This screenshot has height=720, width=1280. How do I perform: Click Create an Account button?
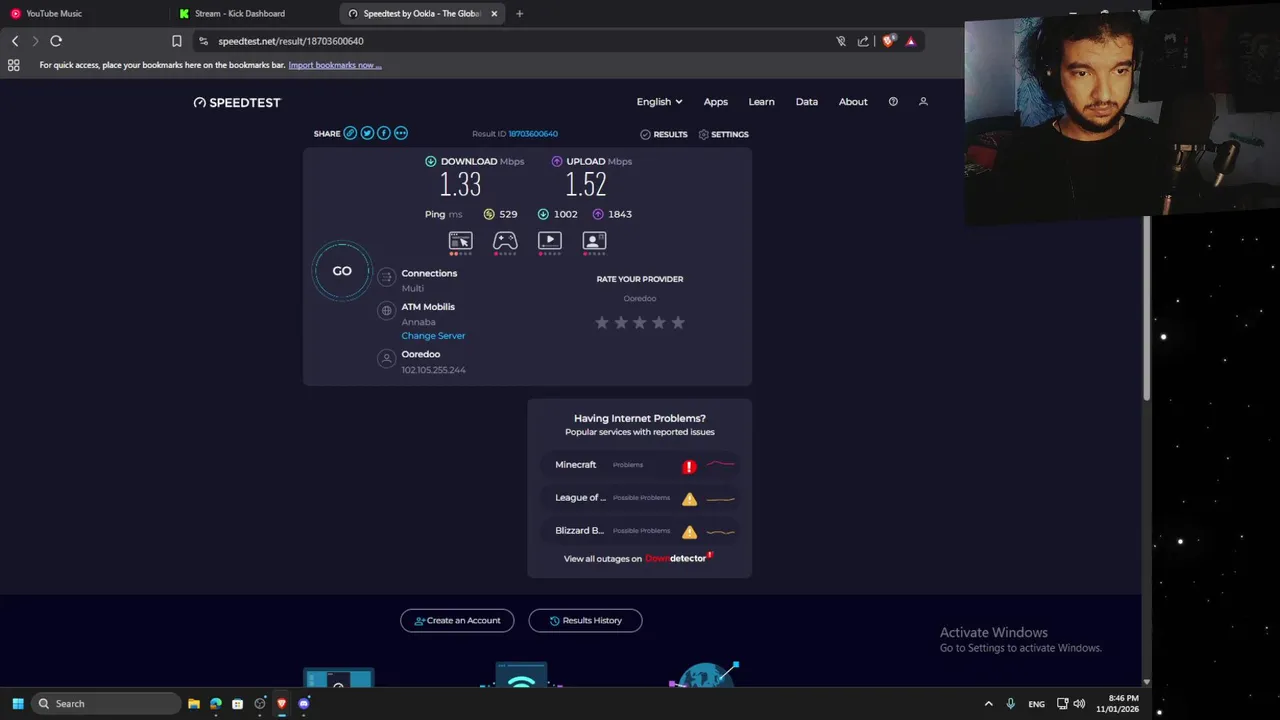click(457, 620)
